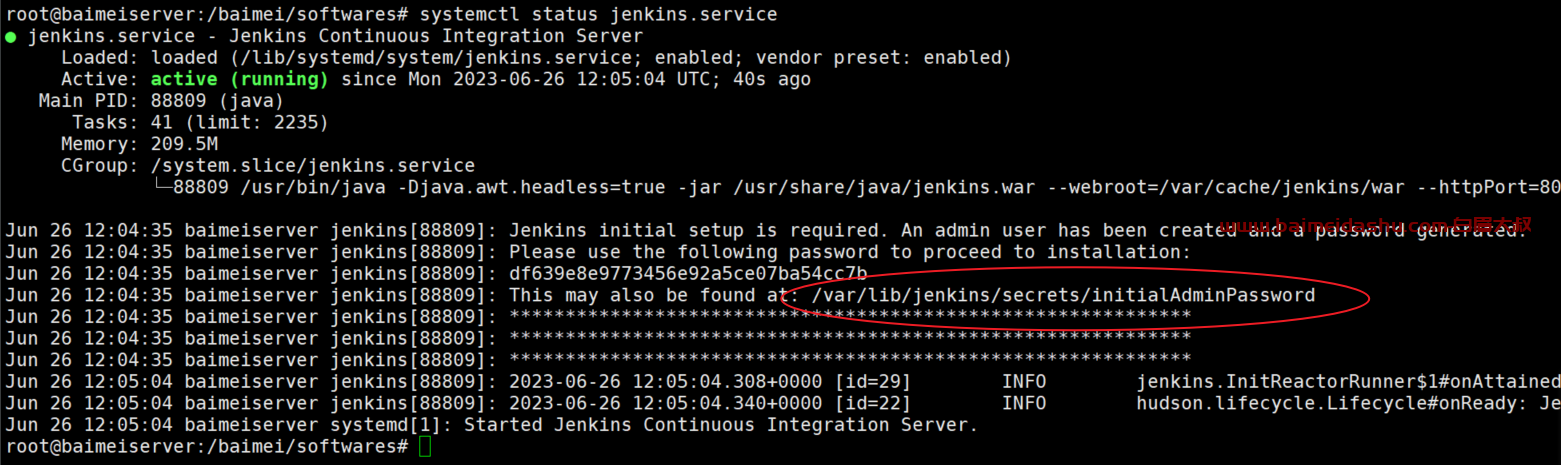
Task: Click the 'Memory: 209.5M' value
Action: tap(139, 144)
